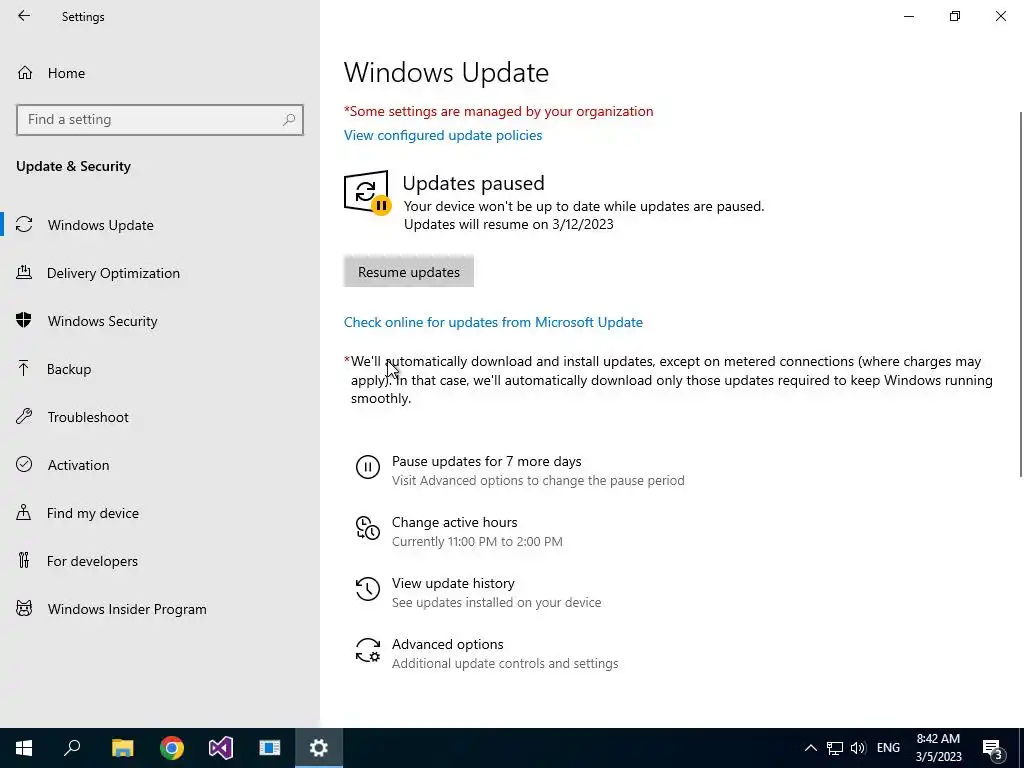Open Find my device settings
1024x768 pixels.
(93, 513)
